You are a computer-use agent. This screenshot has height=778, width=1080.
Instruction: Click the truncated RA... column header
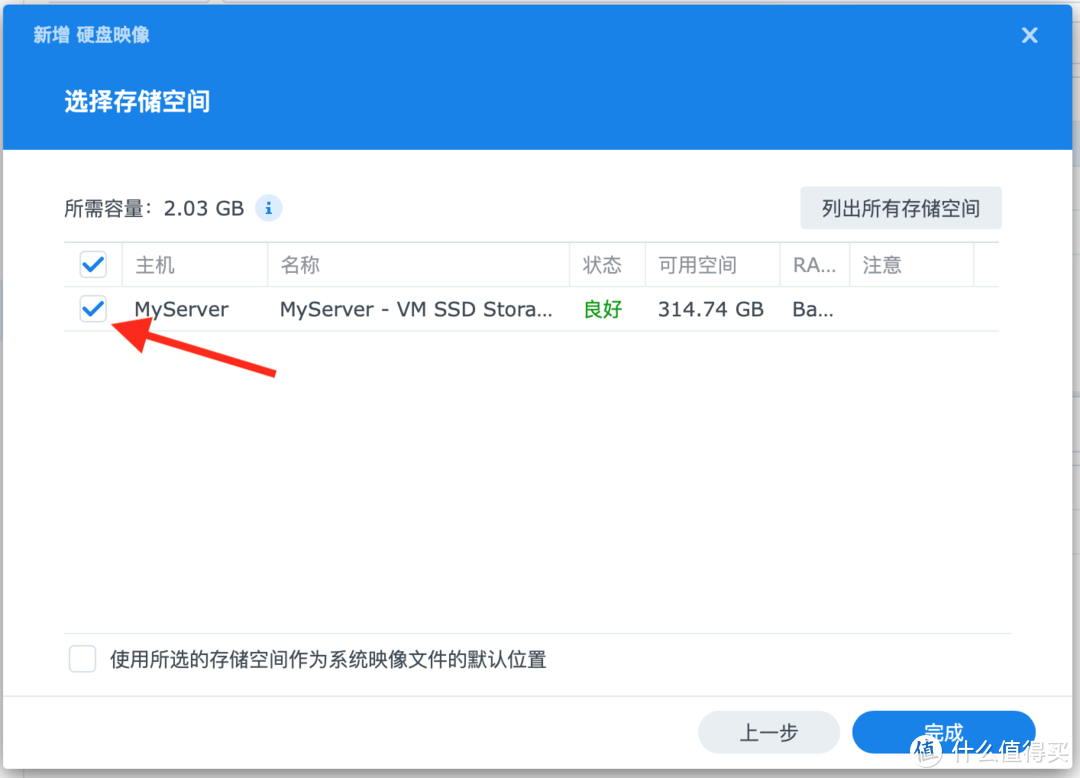click(x=813, y=264)
